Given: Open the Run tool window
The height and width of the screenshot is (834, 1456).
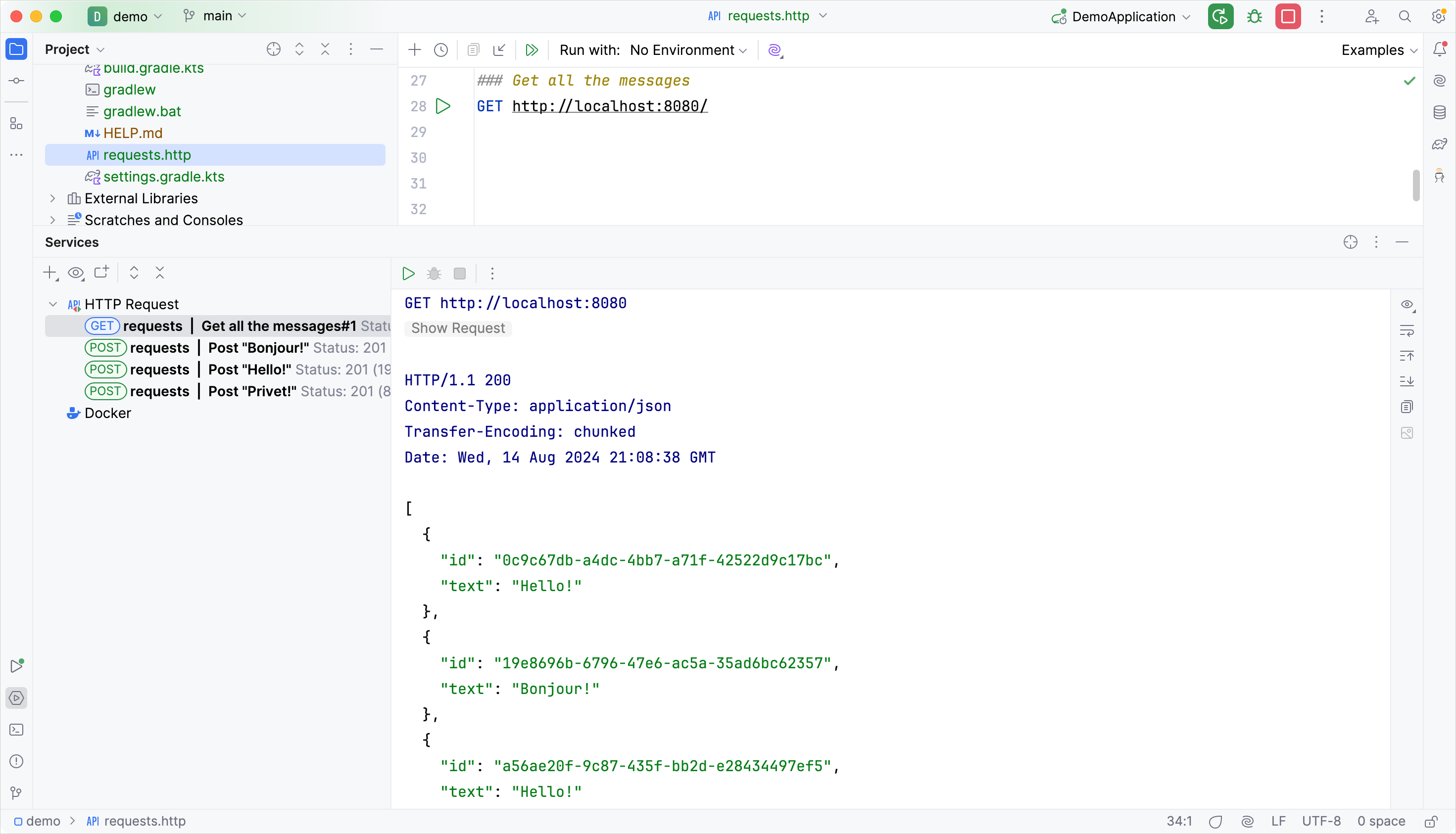Looking at the screenshot, I should [x=17, y=666].
